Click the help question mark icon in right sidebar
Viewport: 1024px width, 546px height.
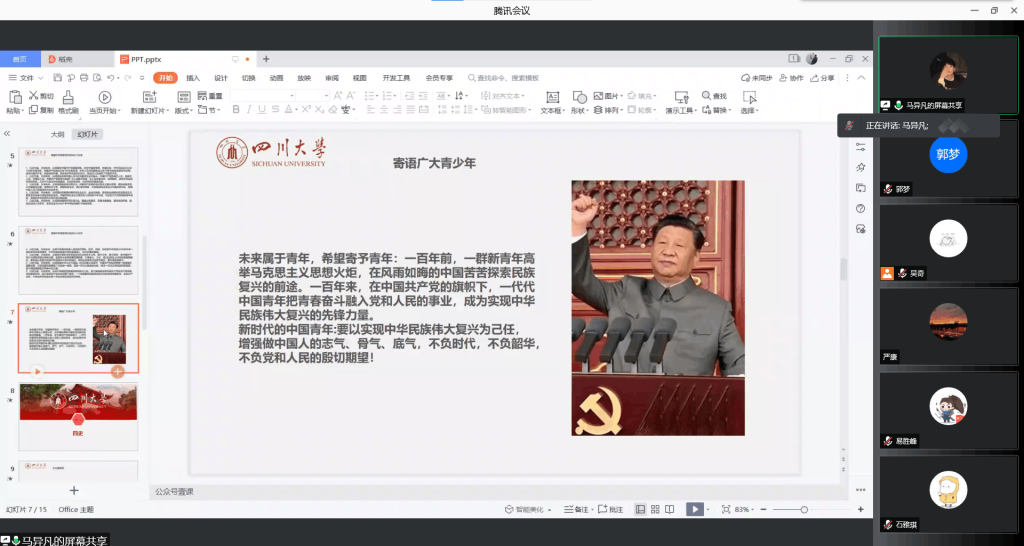click(x=860, y=208)
